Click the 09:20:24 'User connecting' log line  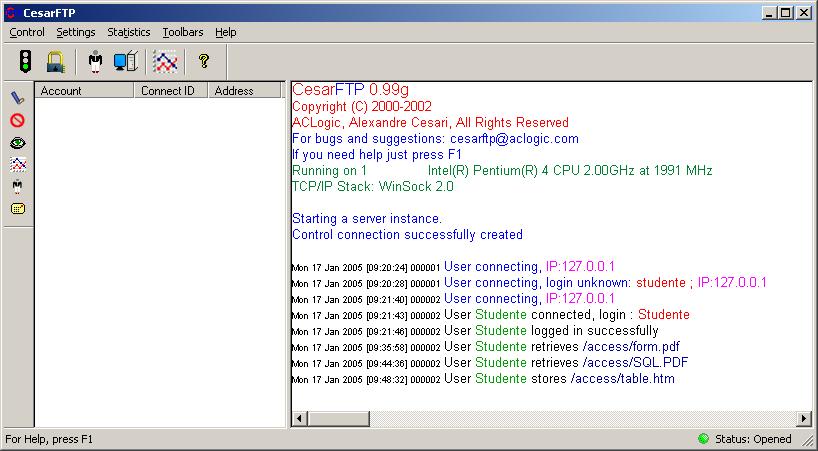pos(453,267)
